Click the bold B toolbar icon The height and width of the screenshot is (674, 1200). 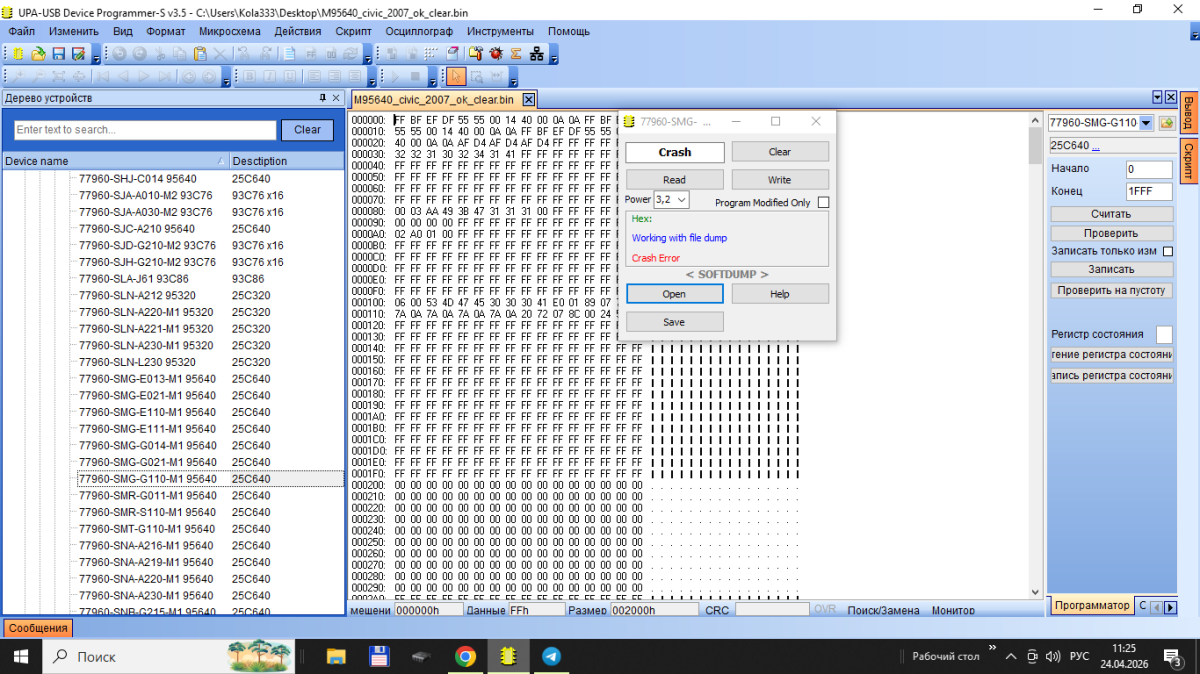(x=249, y=76)
